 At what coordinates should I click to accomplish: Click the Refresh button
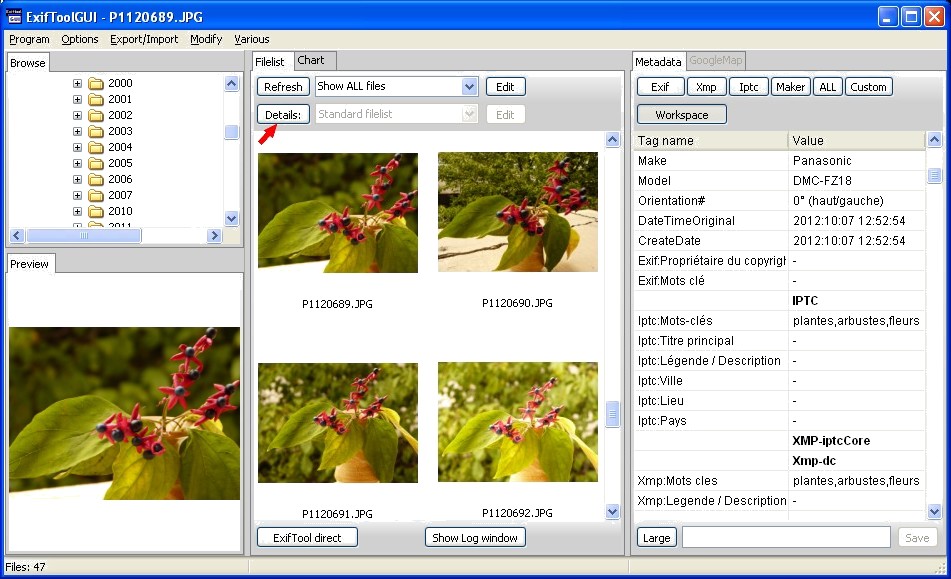click(x=283, y=87)
